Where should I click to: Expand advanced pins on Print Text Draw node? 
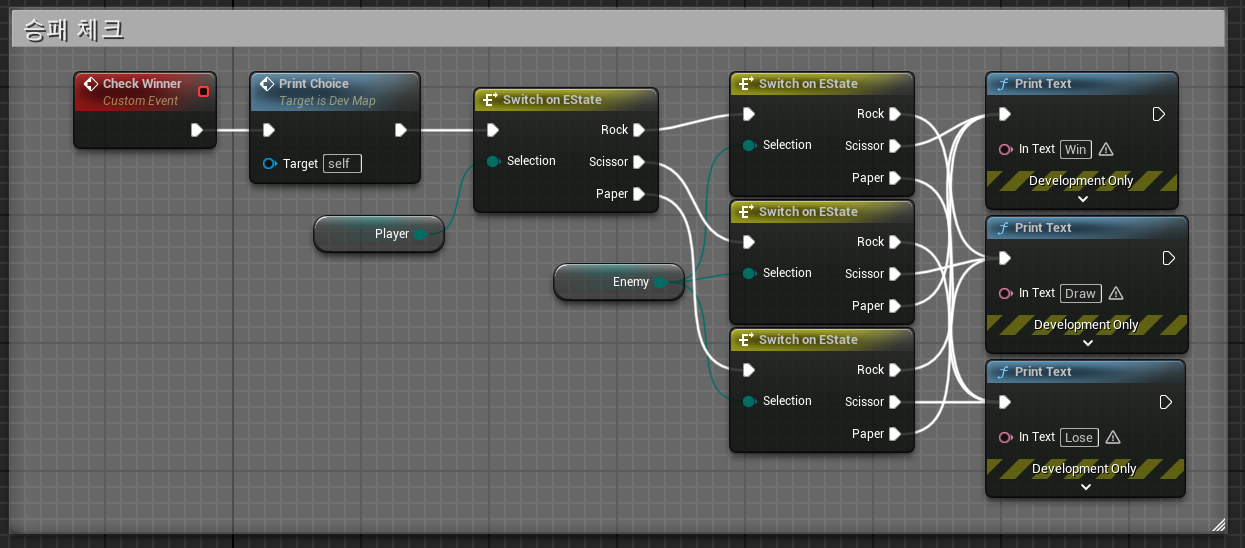point(1087,343)
